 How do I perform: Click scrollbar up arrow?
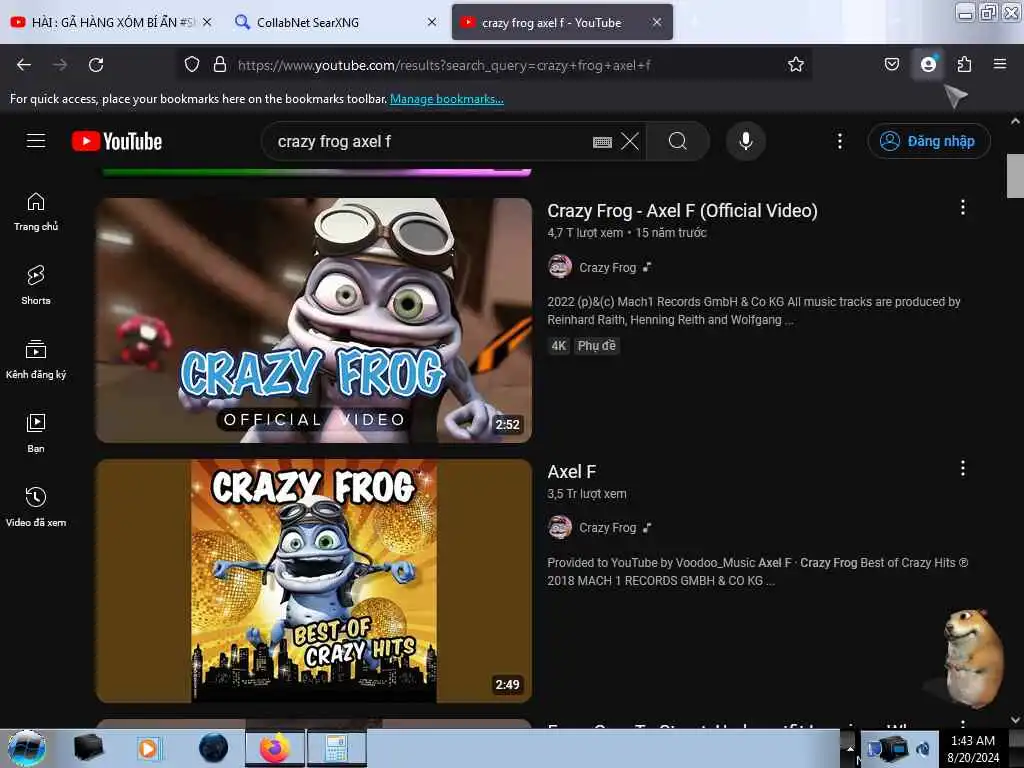coord(1015,121)
